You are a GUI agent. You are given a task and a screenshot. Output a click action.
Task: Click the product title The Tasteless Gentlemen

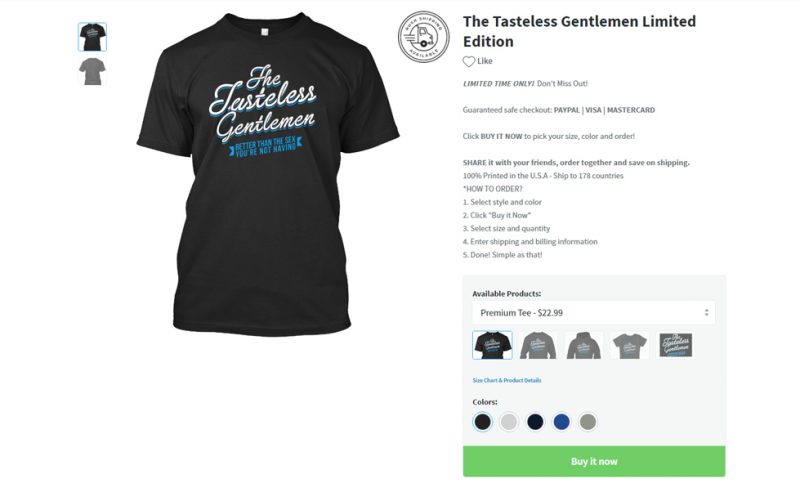579,32
